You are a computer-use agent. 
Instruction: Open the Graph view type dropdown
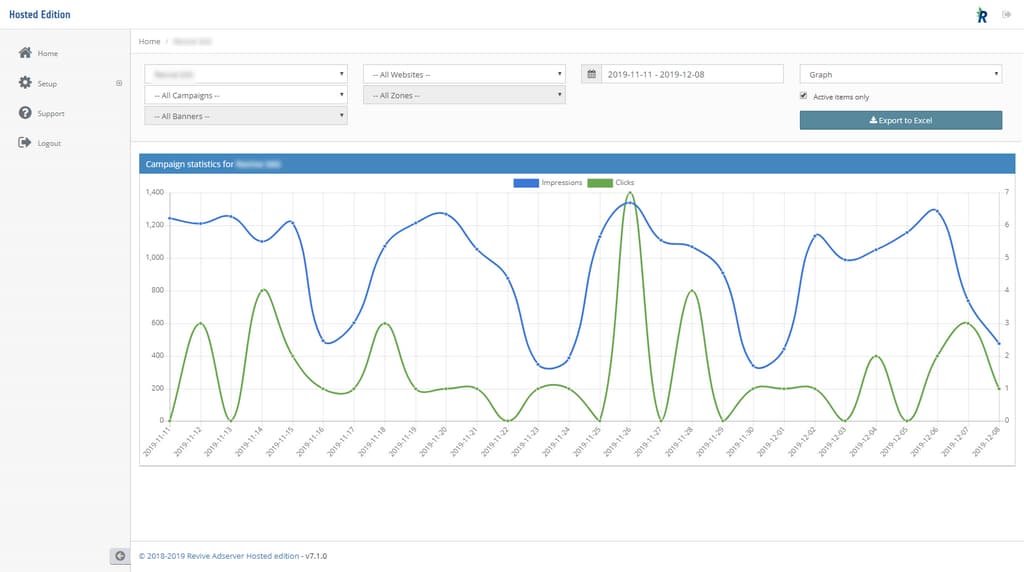tap(901, 74)
